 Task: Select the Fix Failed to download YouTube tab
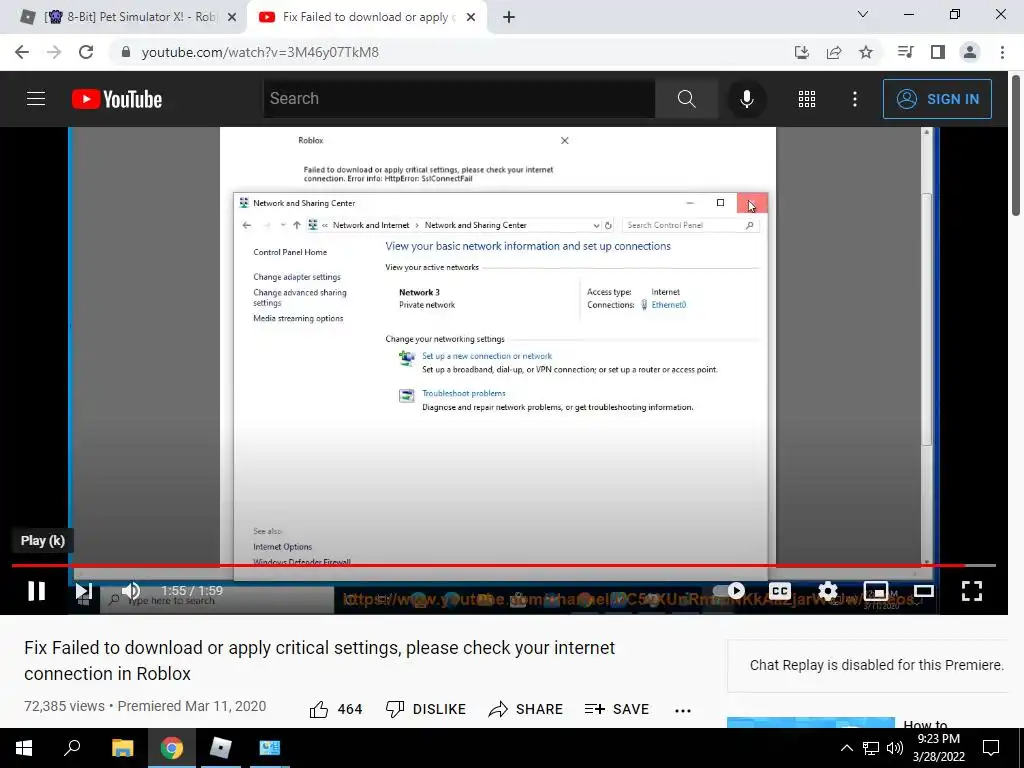(366, 17)
